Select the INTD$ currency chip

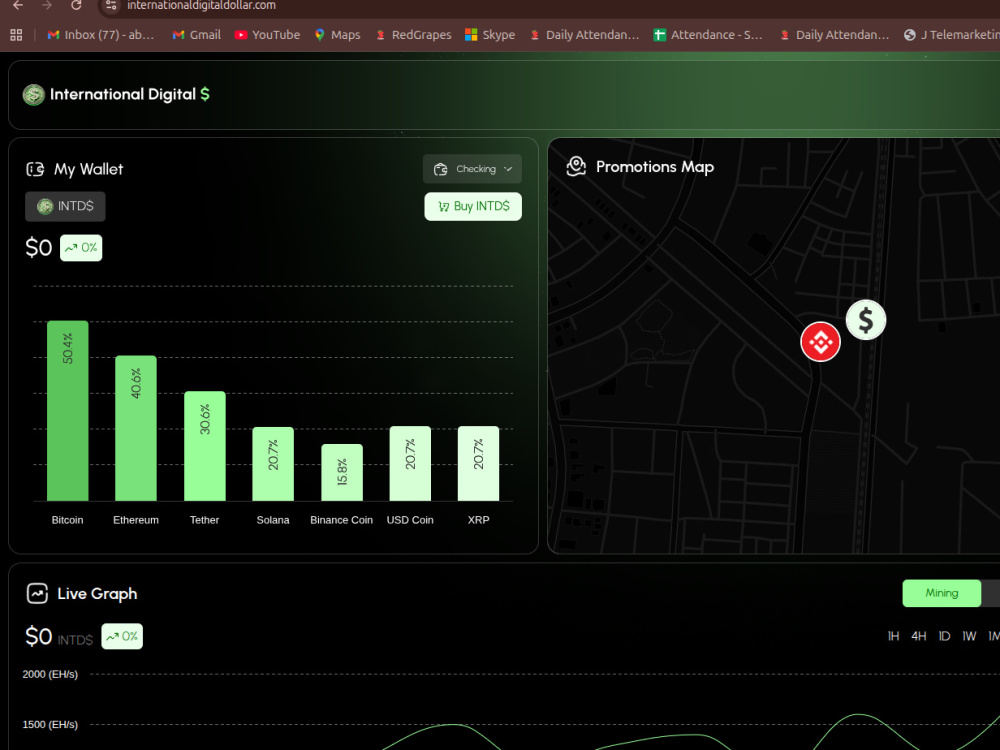(65, 206)
